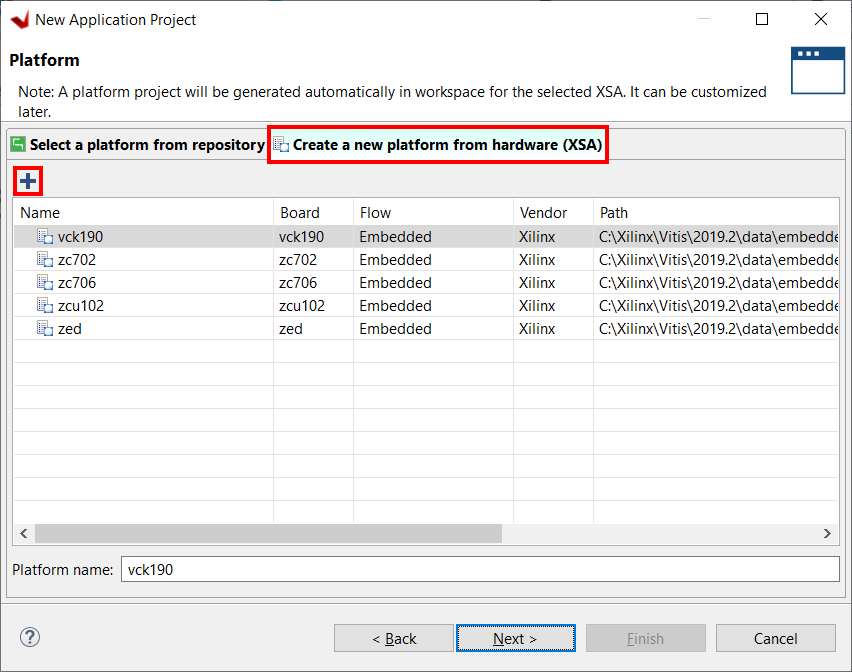The width and height of the screenshot is (852, 672).
Task: Click inside the Platform name field
Action: point(480,569)
